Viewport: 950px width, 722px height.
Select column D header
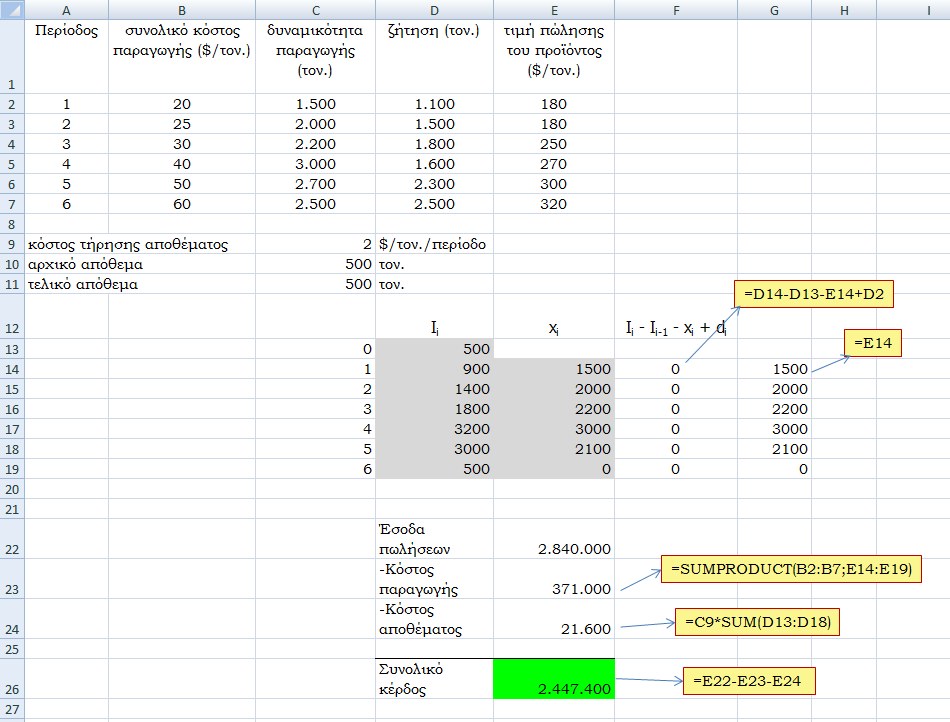tap(434, 10)
